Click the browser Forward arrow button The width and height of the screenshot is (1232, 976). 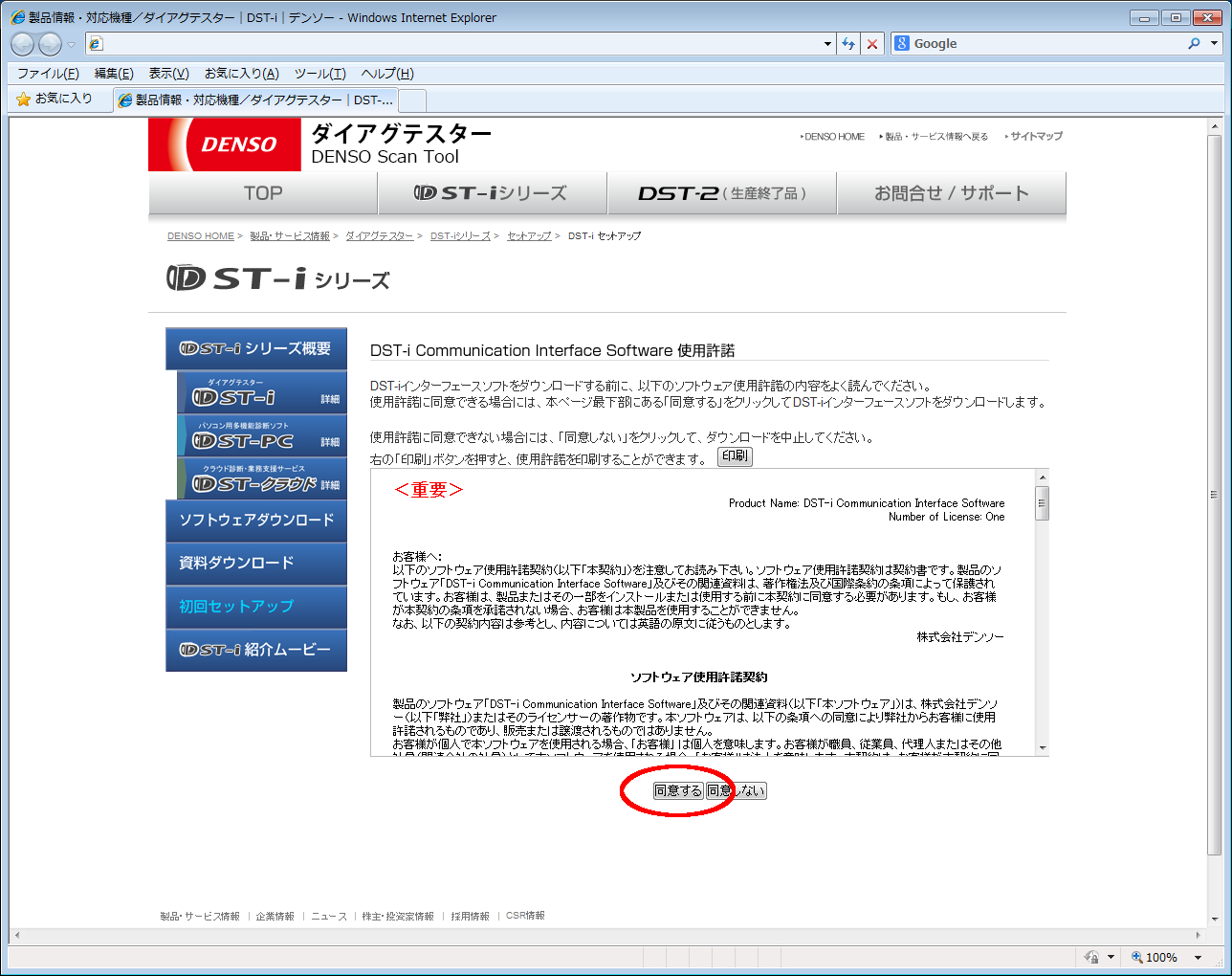51,44
